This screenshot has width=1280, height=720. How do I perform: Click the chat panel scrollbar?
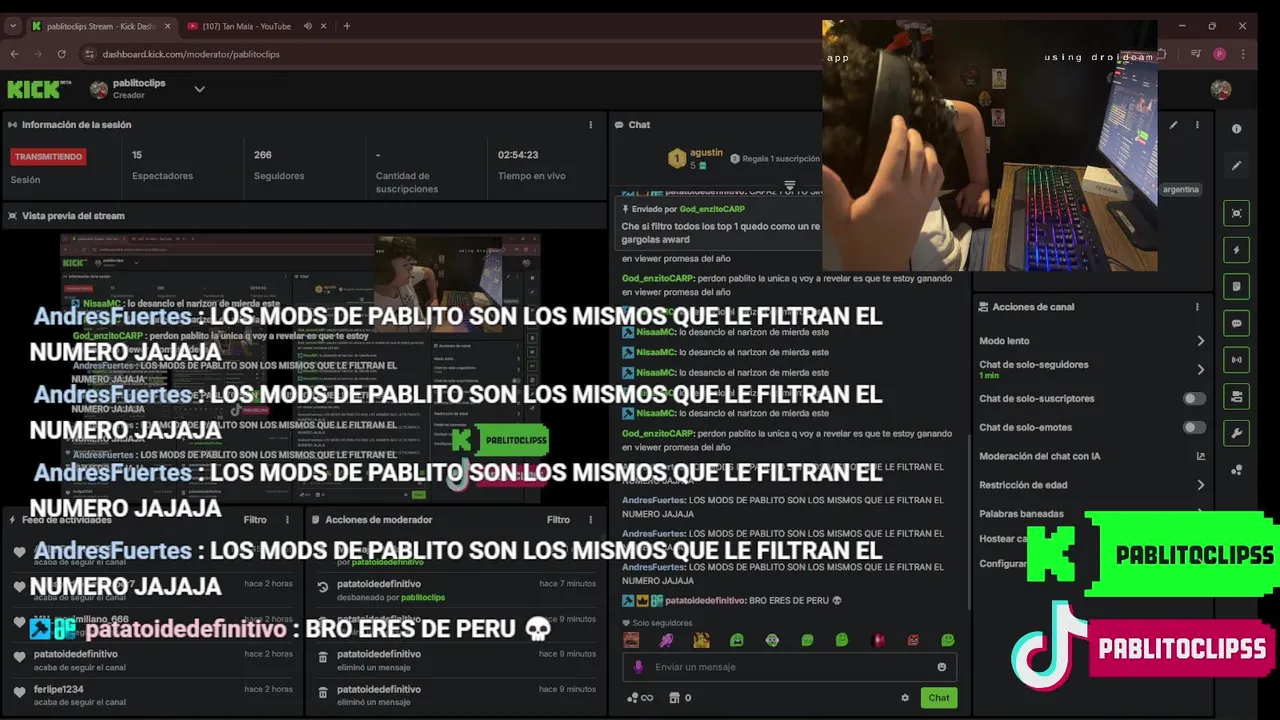point(968,520)
